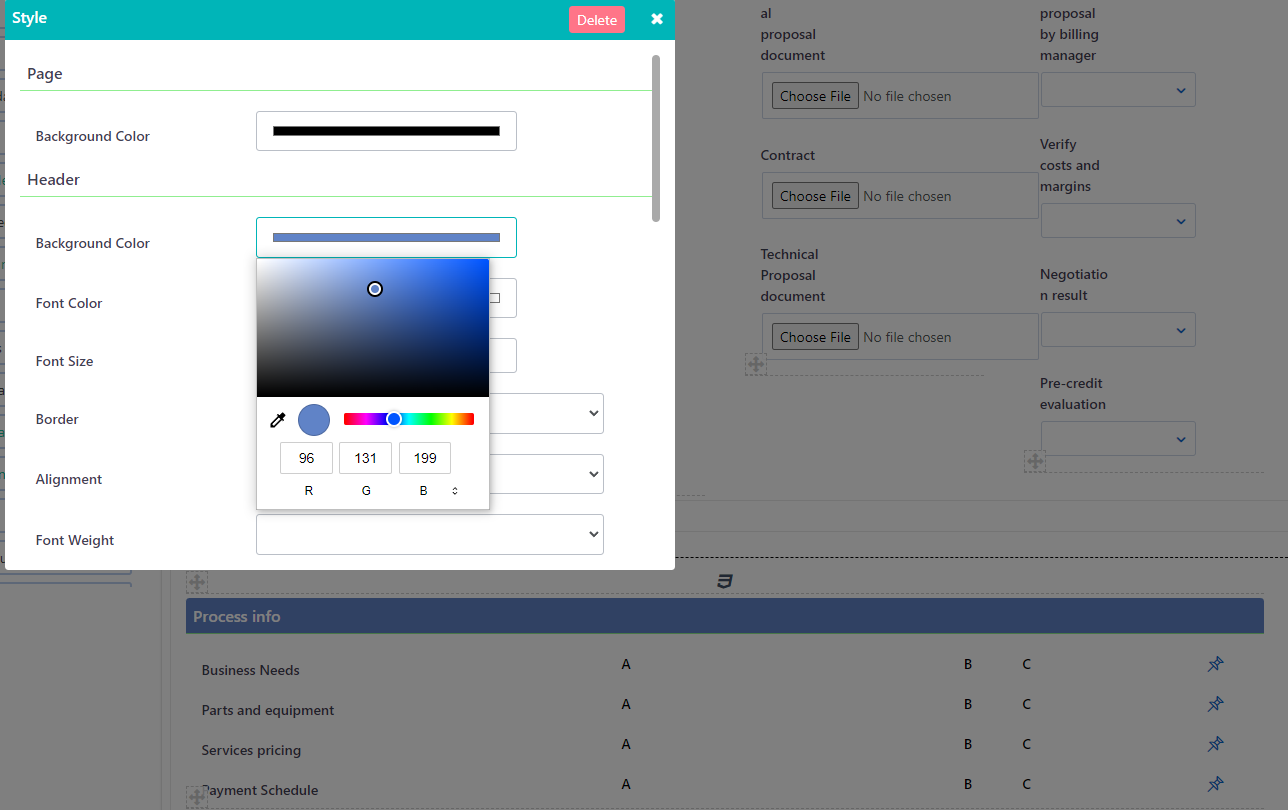Click the drag handle icon near Technical Proposal document
The image size is (1288, 810).
tap(757, 365)
